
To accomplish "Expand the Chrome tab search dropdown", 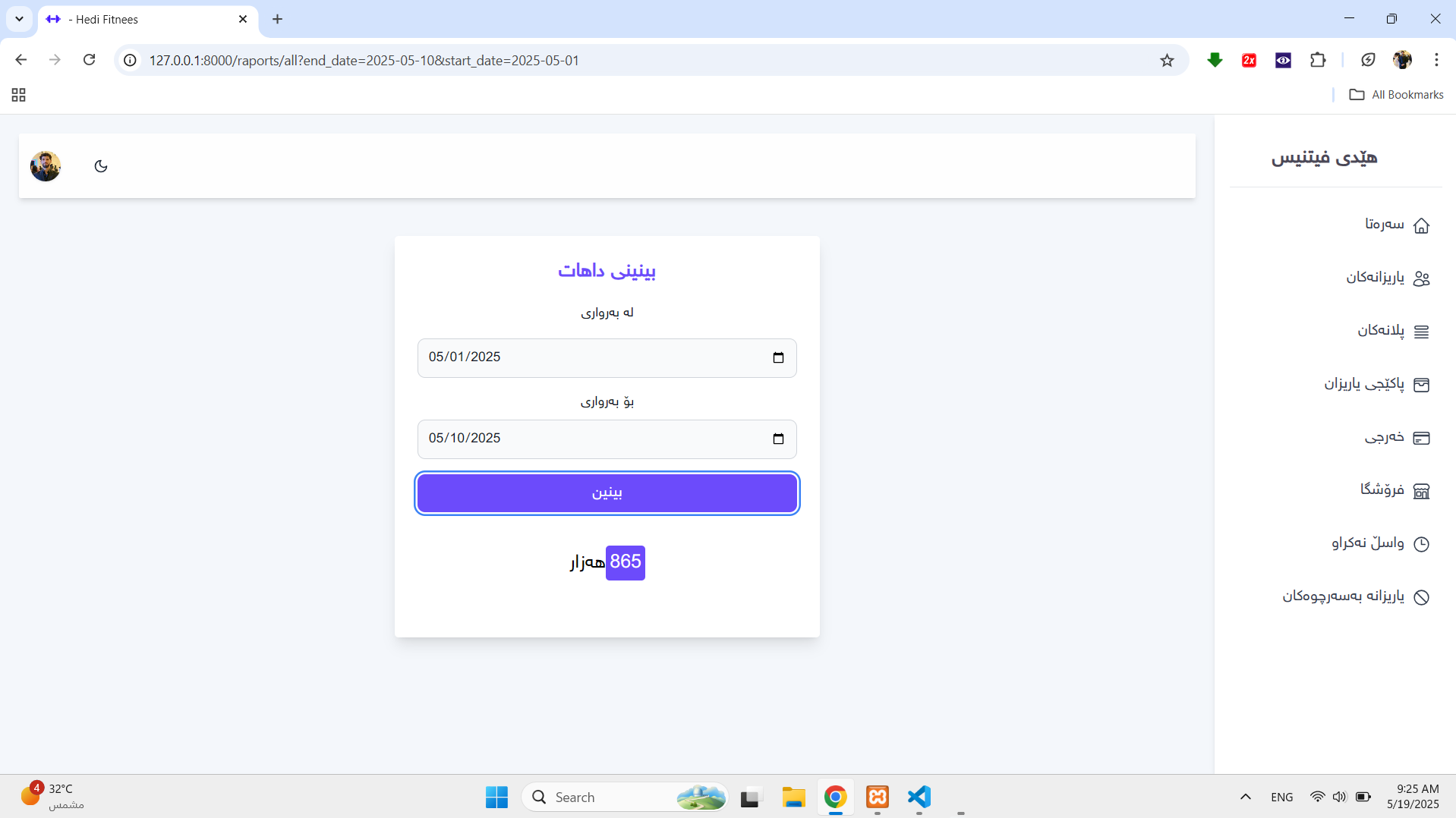I will pos(19,19).
